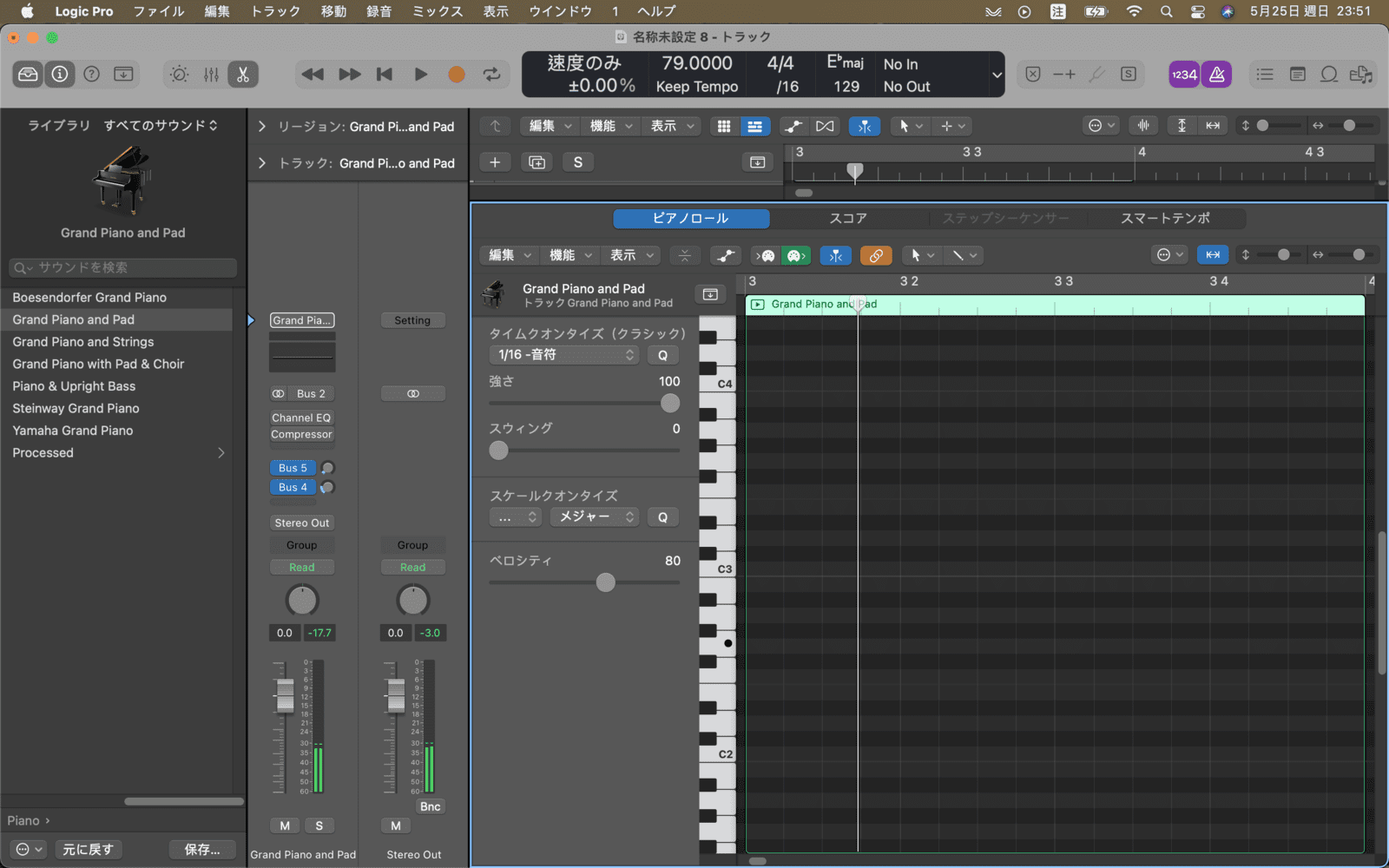Expand the LCD display mode arrow

(x=997, y=75)
